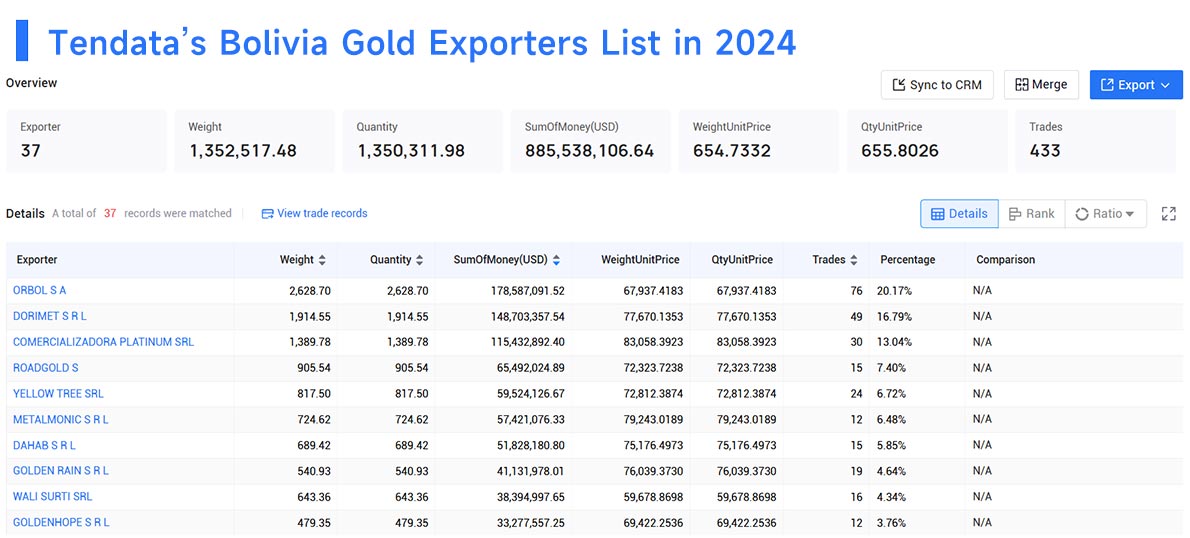1190x538 pixels.
Task: Click the 16.79% percentage cell
Action: pos(894,316)
